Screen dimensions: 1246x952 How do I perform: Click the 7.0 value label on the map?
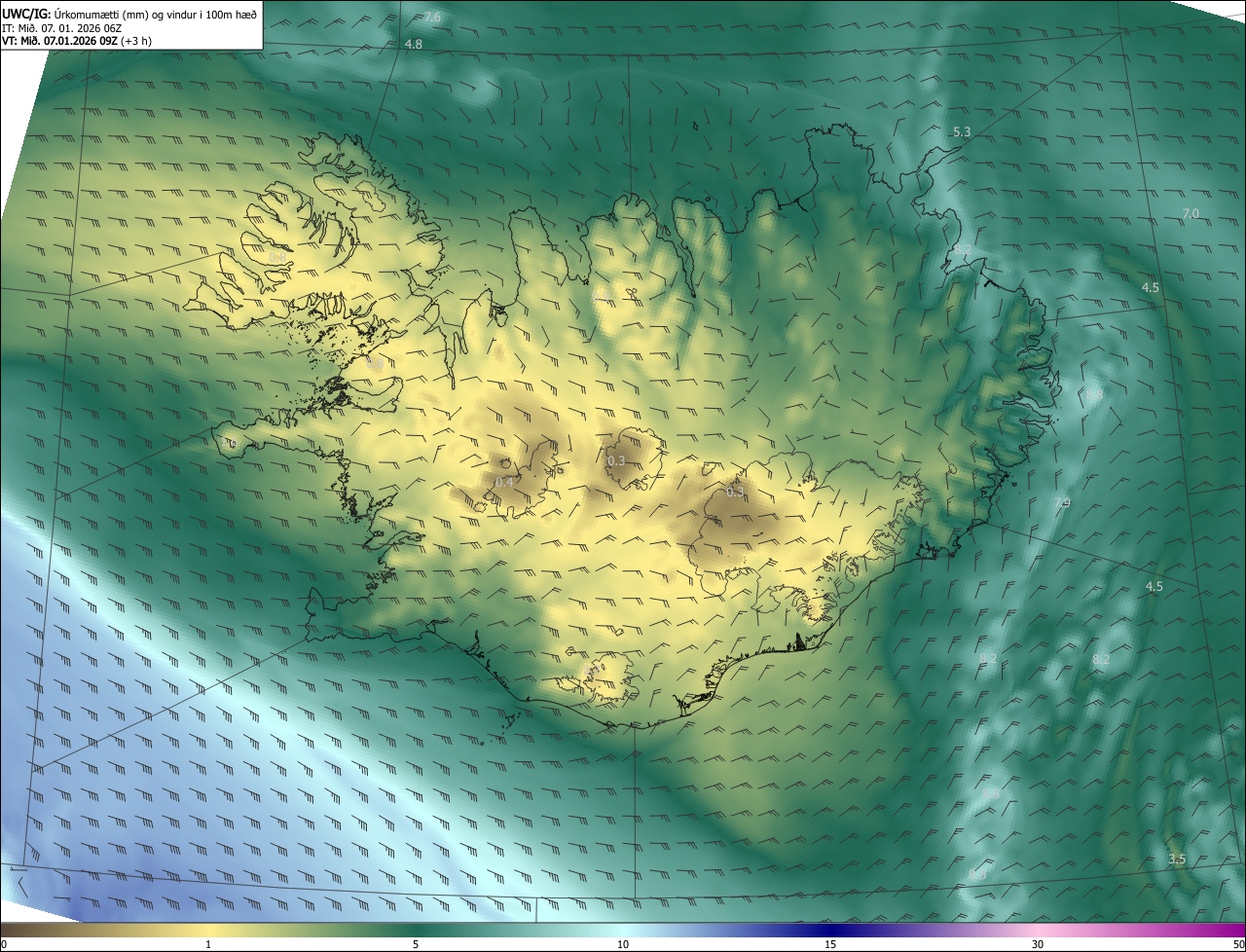(x=1191, y=213)
